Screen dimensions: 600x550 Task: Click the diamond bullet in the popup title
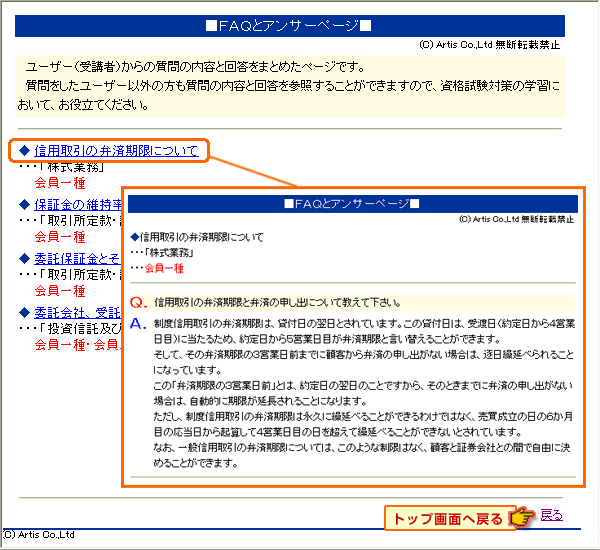[x=135, y=238]
